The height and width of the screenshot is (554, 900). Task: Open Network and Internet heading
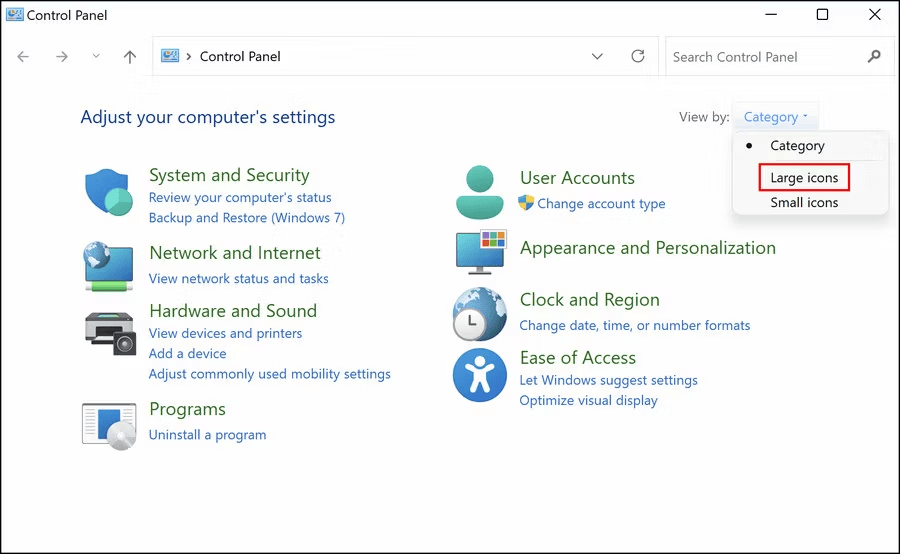[235, 253]
